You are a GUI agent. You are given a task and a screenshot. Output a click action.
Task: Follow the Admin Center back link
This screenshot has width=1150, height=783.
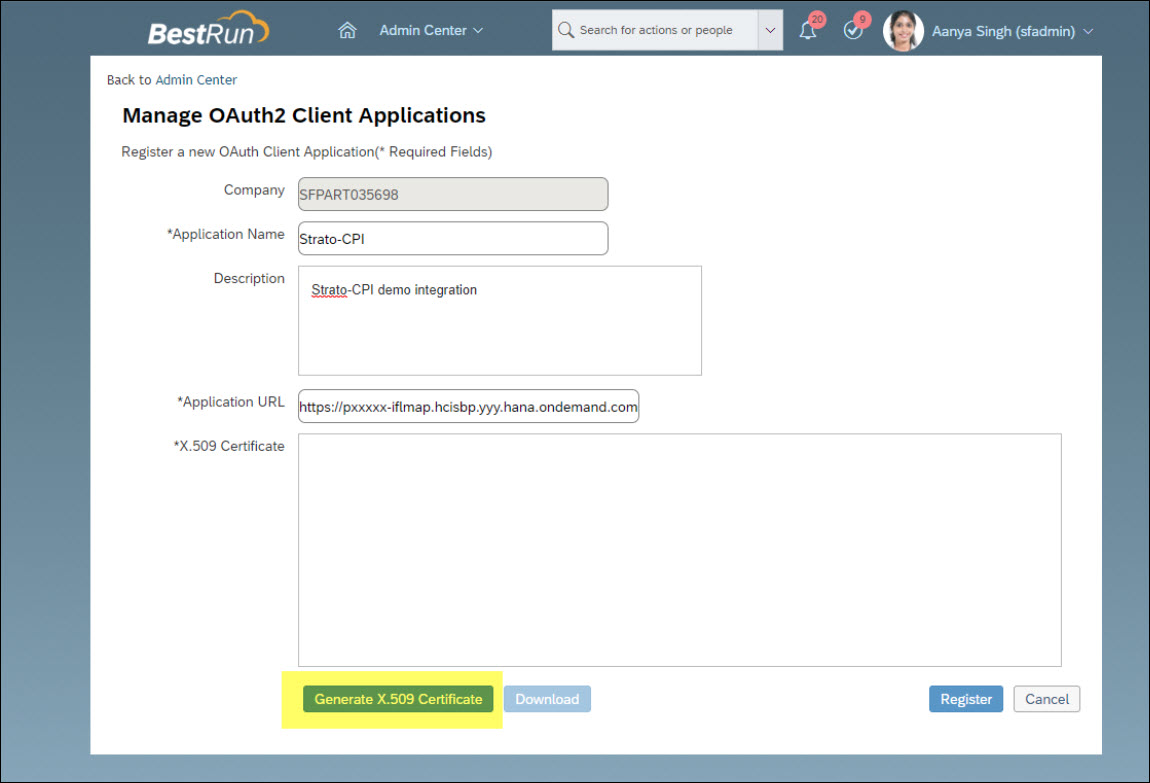pyautogui.click(x=196, y=80)
